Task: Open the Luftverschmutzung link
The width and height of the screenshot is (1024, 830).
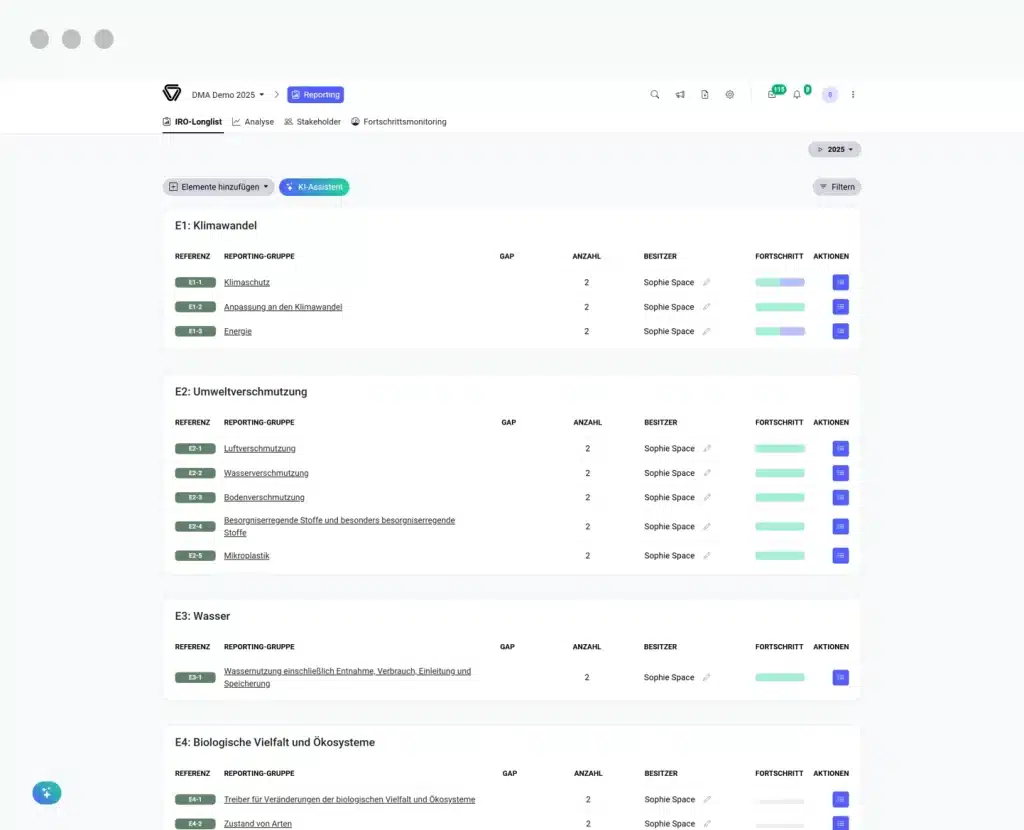Action: click(260, 449)
